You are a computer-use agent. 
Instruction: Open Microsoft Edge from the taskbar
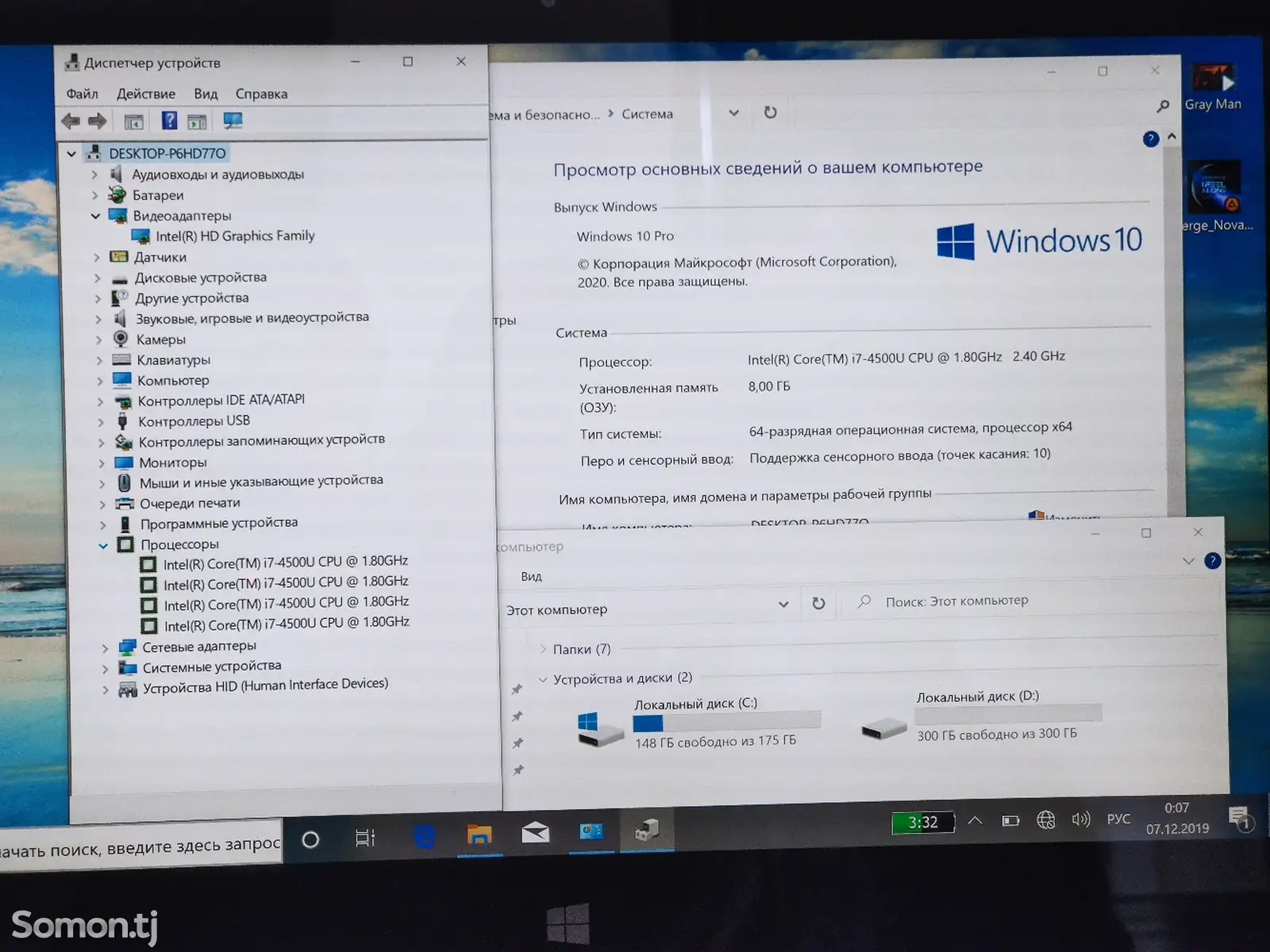pos(425,836)
